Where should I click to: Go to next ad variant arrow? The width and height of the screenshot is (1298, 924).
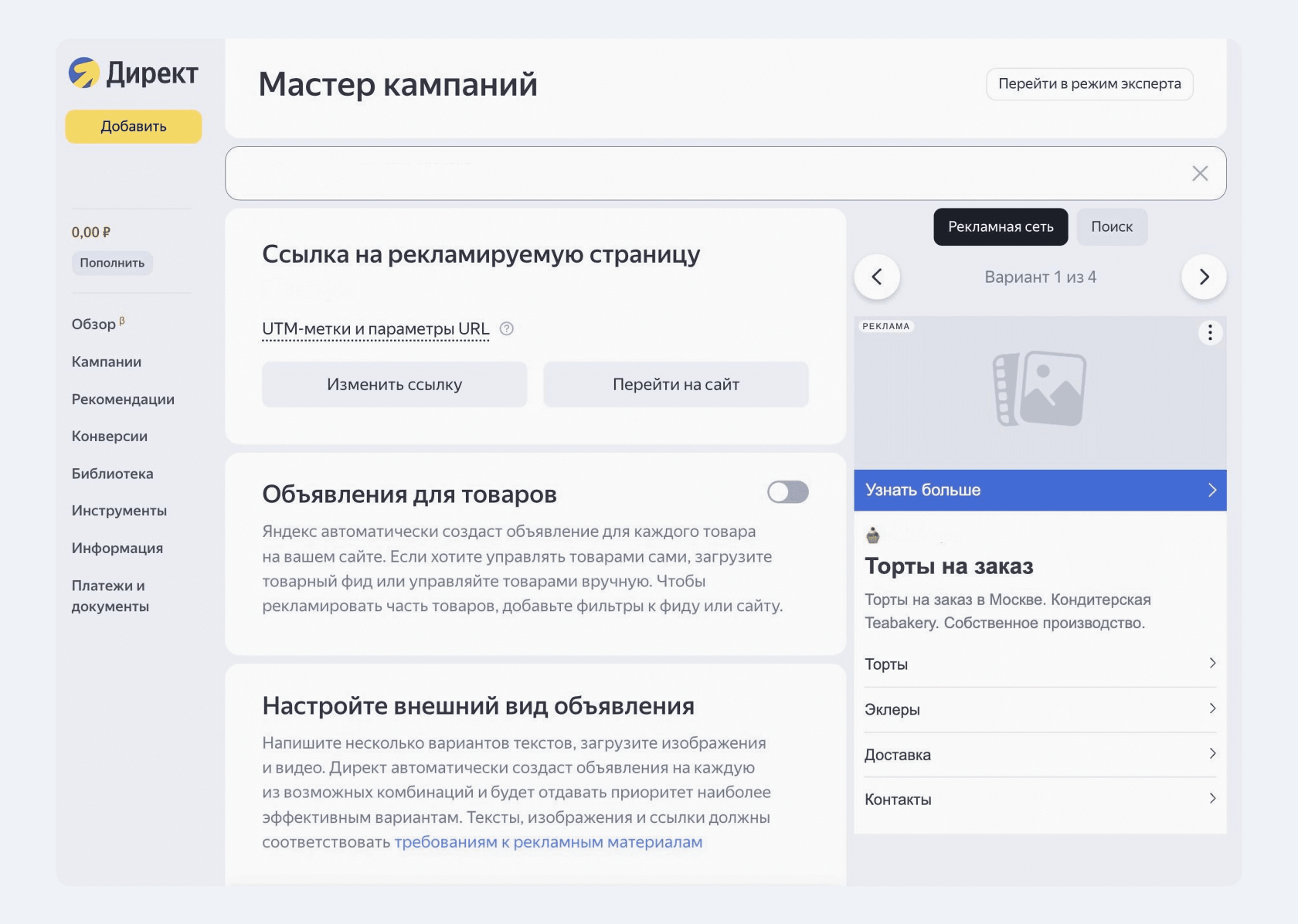[x=1204, y=277]
